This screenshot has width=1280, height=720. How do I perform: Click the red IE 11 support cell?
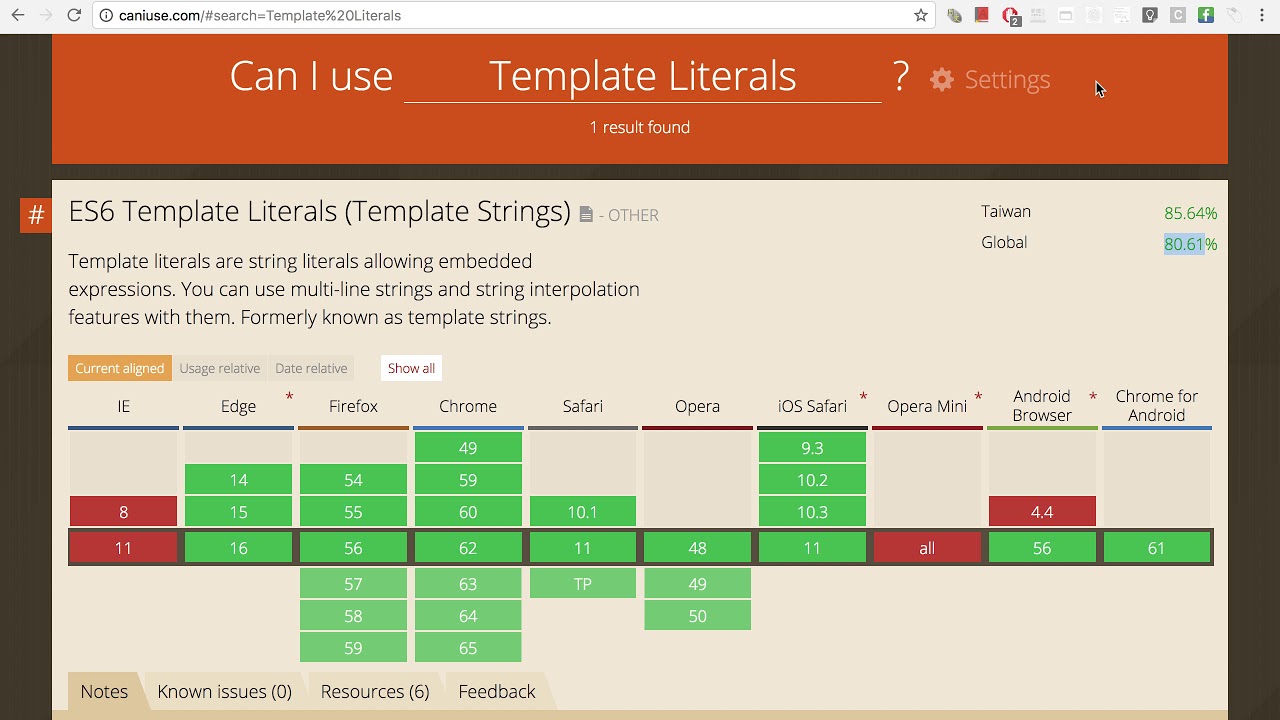pyautogui.click(x=123, y=548)
